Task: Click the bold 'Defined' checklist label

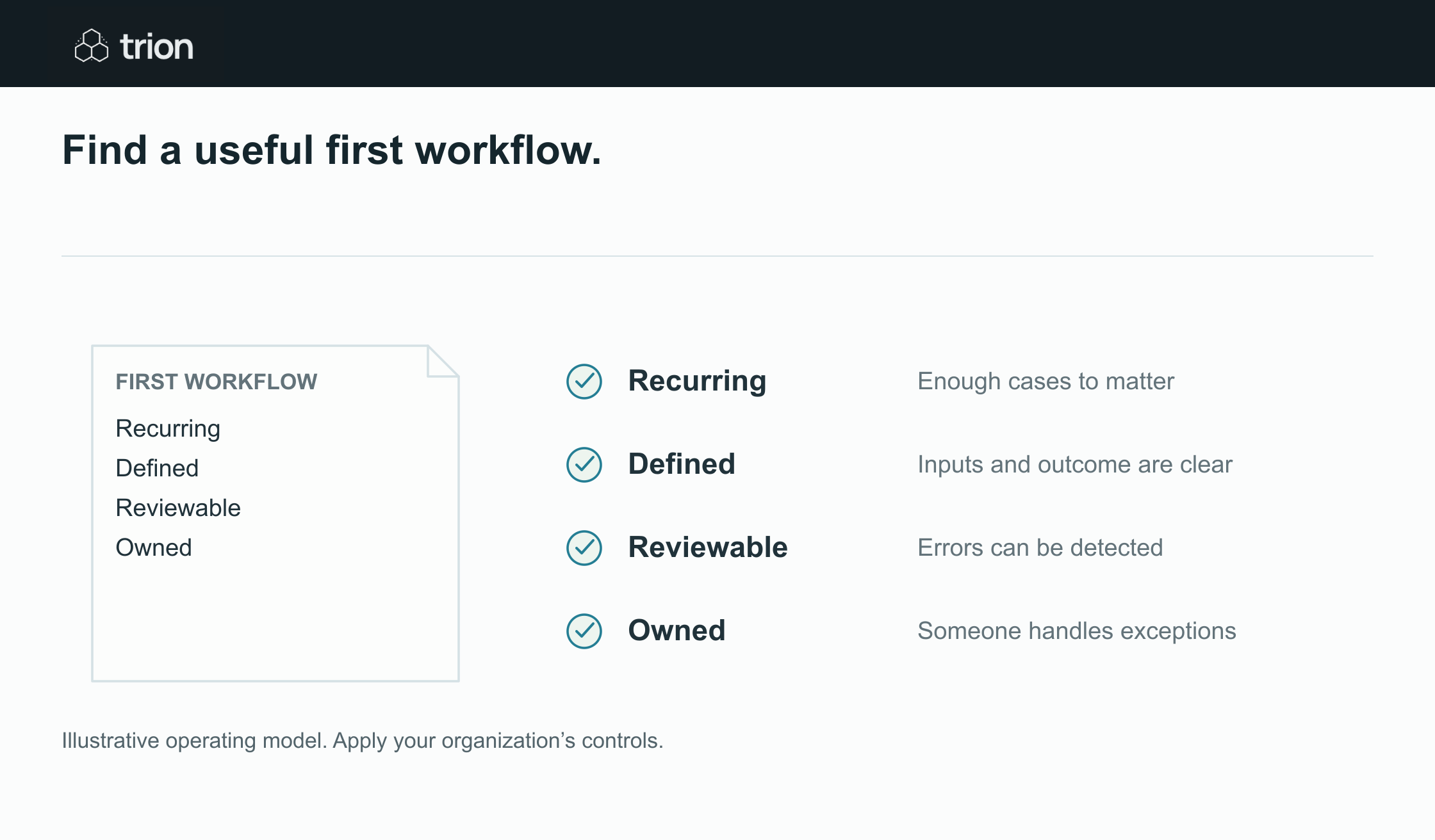Action: (682, 464)
